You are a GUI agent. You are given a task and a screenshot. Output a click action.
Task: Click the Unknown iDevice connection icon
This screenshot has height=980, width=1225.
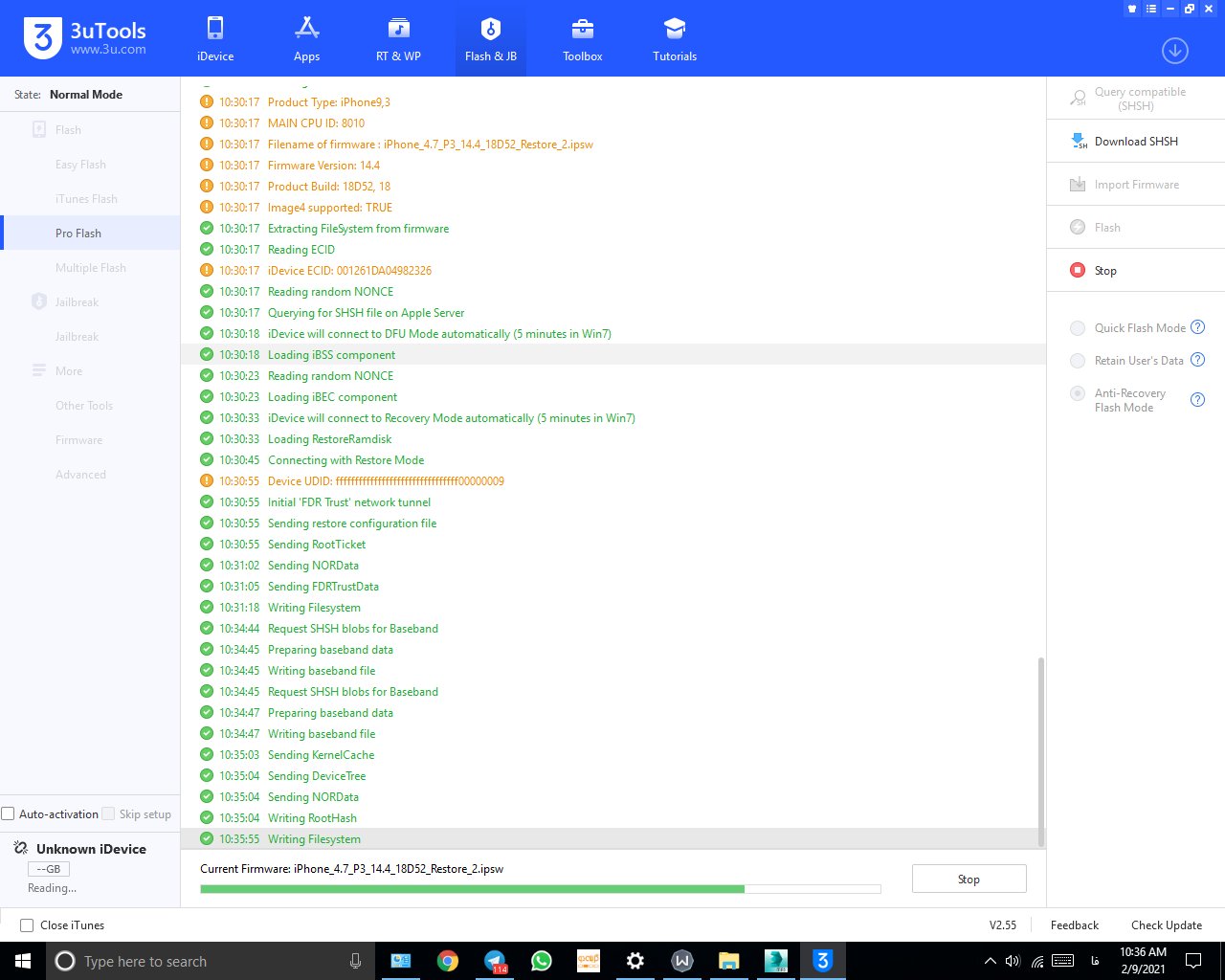[21, 849]
